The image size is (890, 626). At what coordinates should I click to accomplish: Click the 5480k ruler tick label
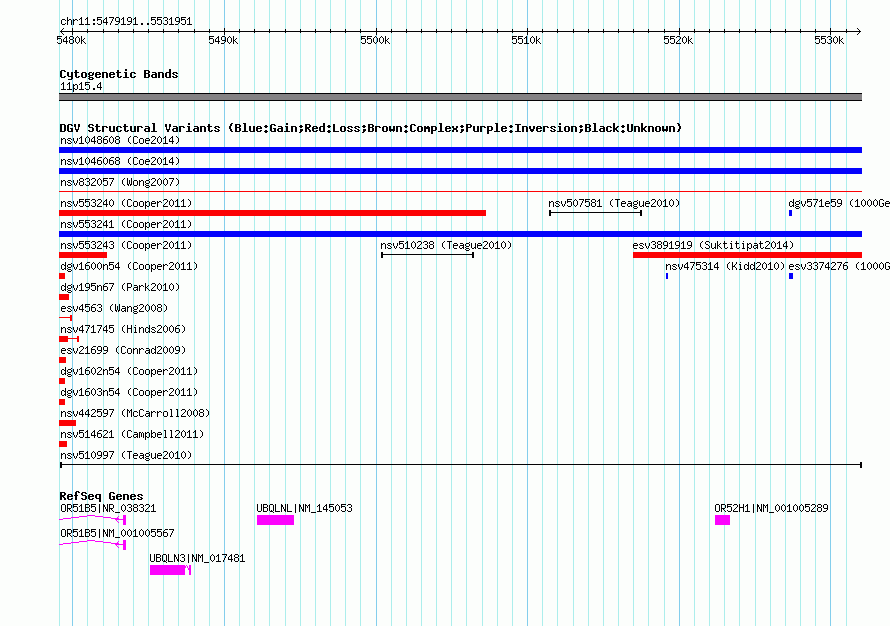tap(72, 40)
